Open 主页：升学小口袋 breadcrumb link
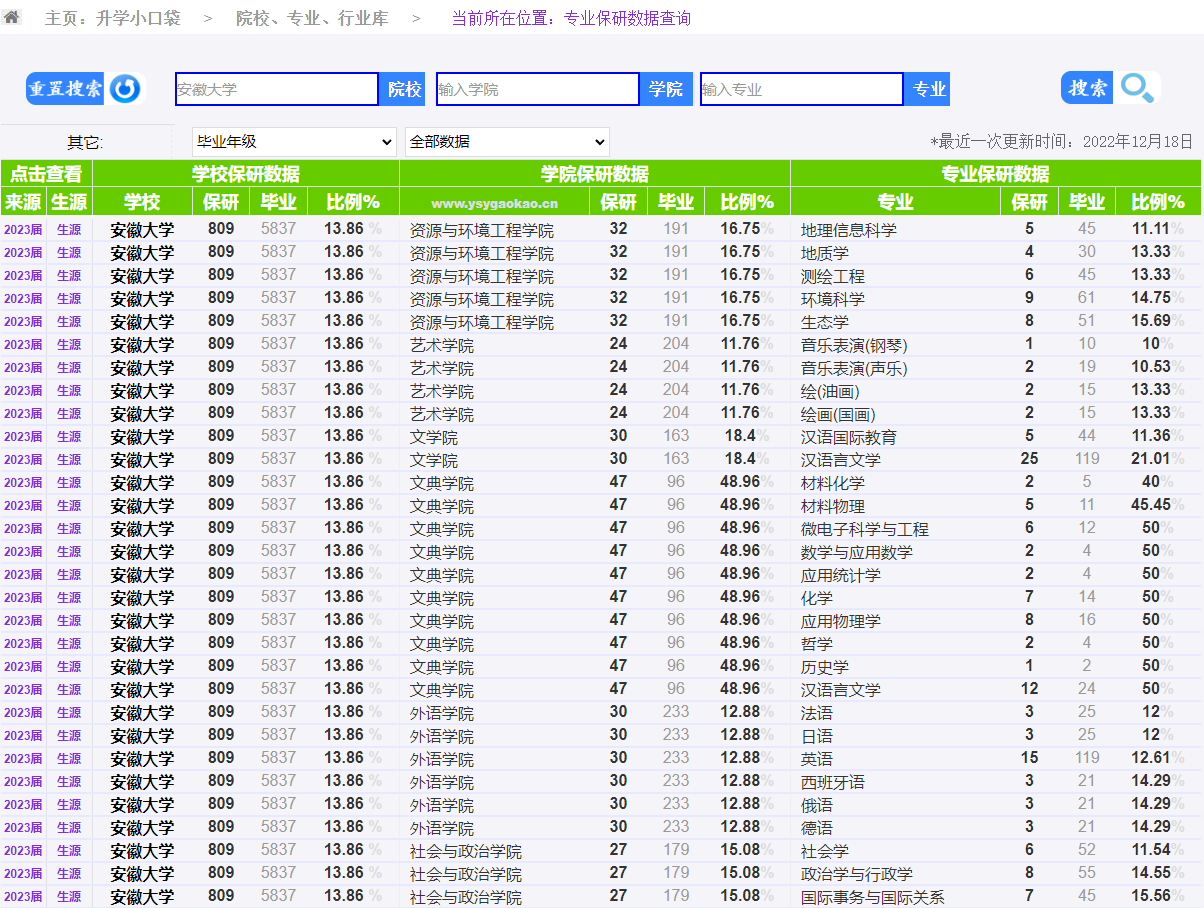The width and height of the screenshot is (1204, 908). [x=112, y=18]
